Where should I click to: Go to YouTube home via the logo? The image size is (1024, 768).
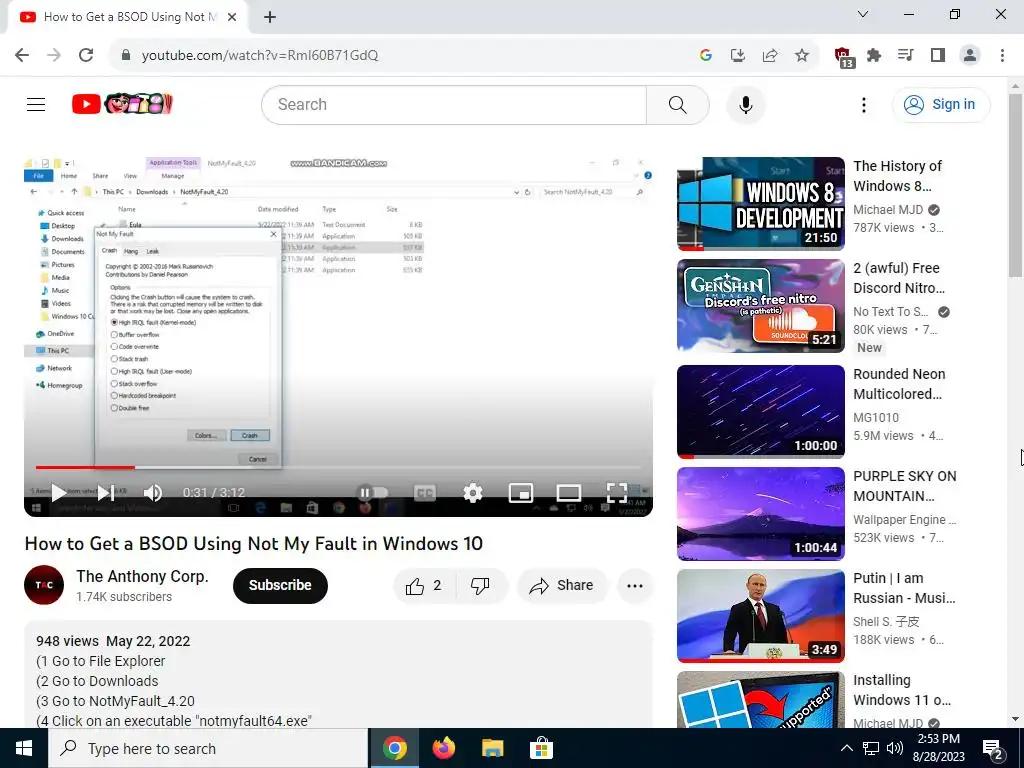coord(122,104)
